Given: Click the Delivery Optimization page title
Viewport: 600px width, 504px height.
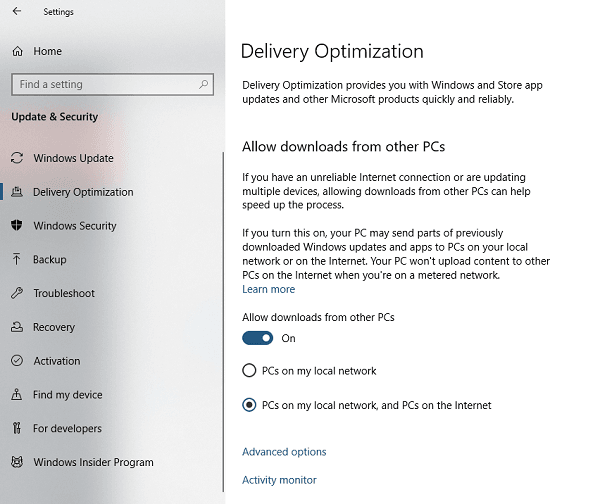Looking at the screenshot, I should click(332, 52).
